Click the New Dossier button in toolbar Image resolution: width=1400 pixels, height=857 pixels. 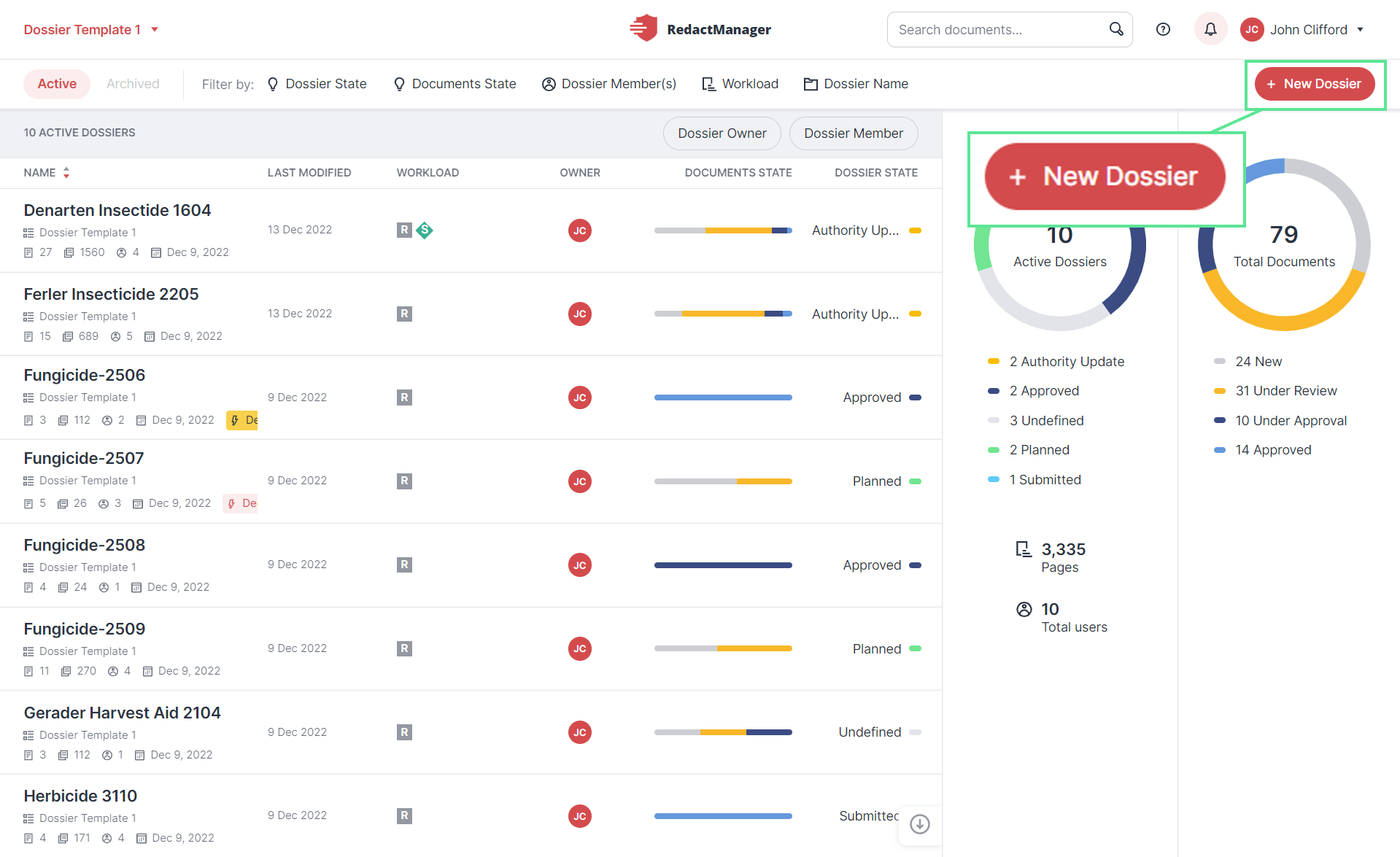pos(1315,84)
